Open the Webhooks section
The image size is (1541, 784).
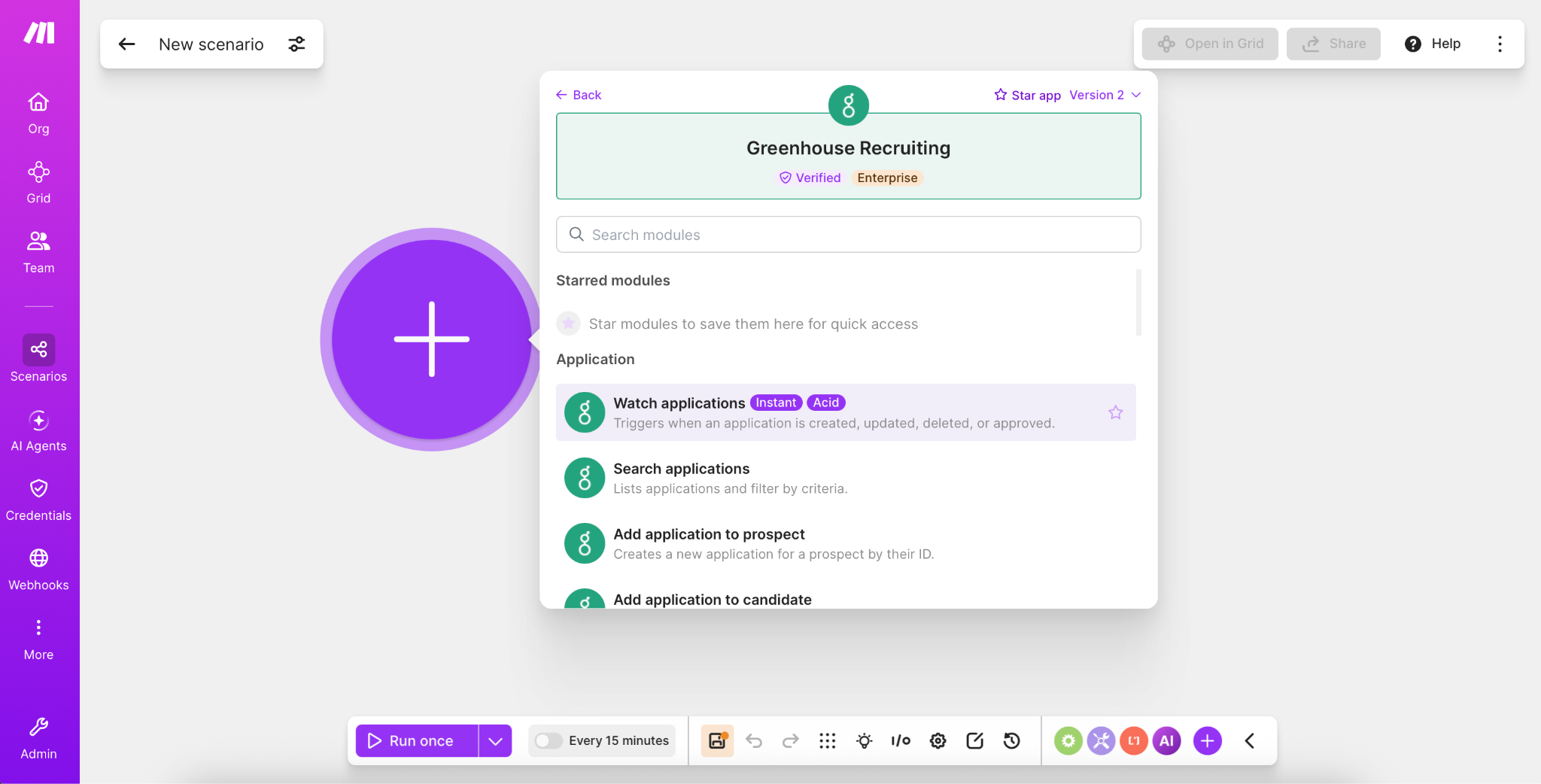(38, 570)
